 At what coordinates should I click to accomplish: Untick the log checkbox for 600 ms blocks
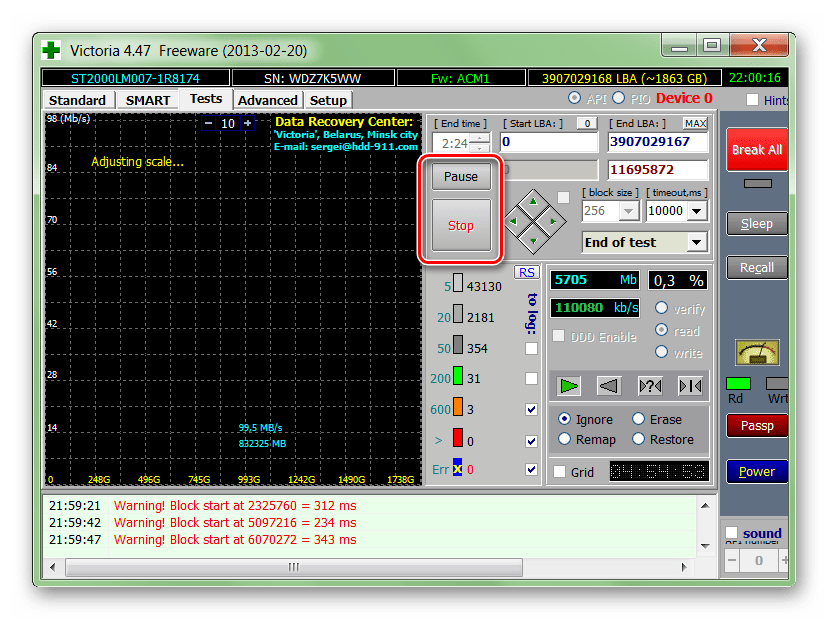(x=531, y=409)
